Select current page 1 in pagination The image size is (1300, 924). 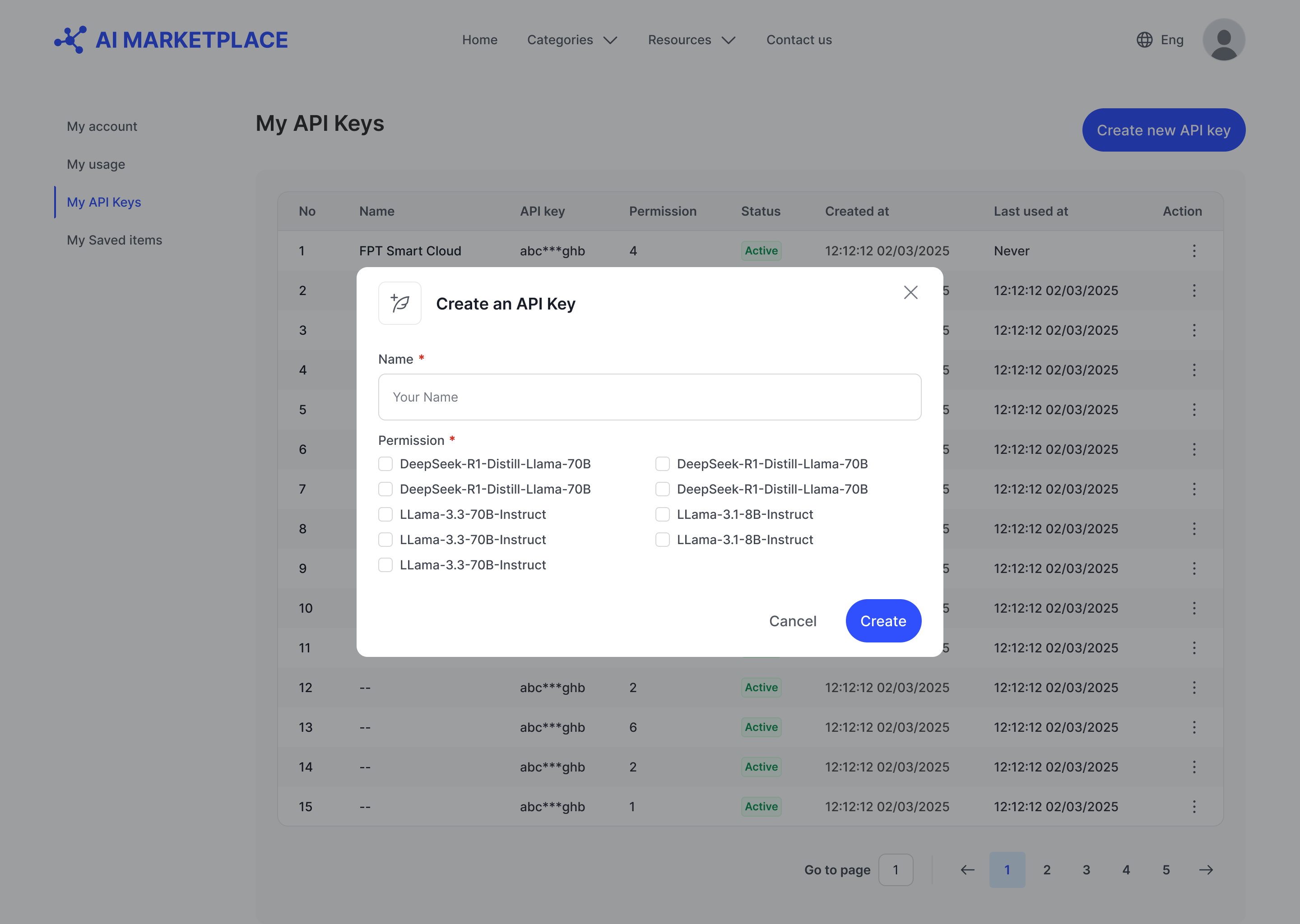pos(1007,870)
